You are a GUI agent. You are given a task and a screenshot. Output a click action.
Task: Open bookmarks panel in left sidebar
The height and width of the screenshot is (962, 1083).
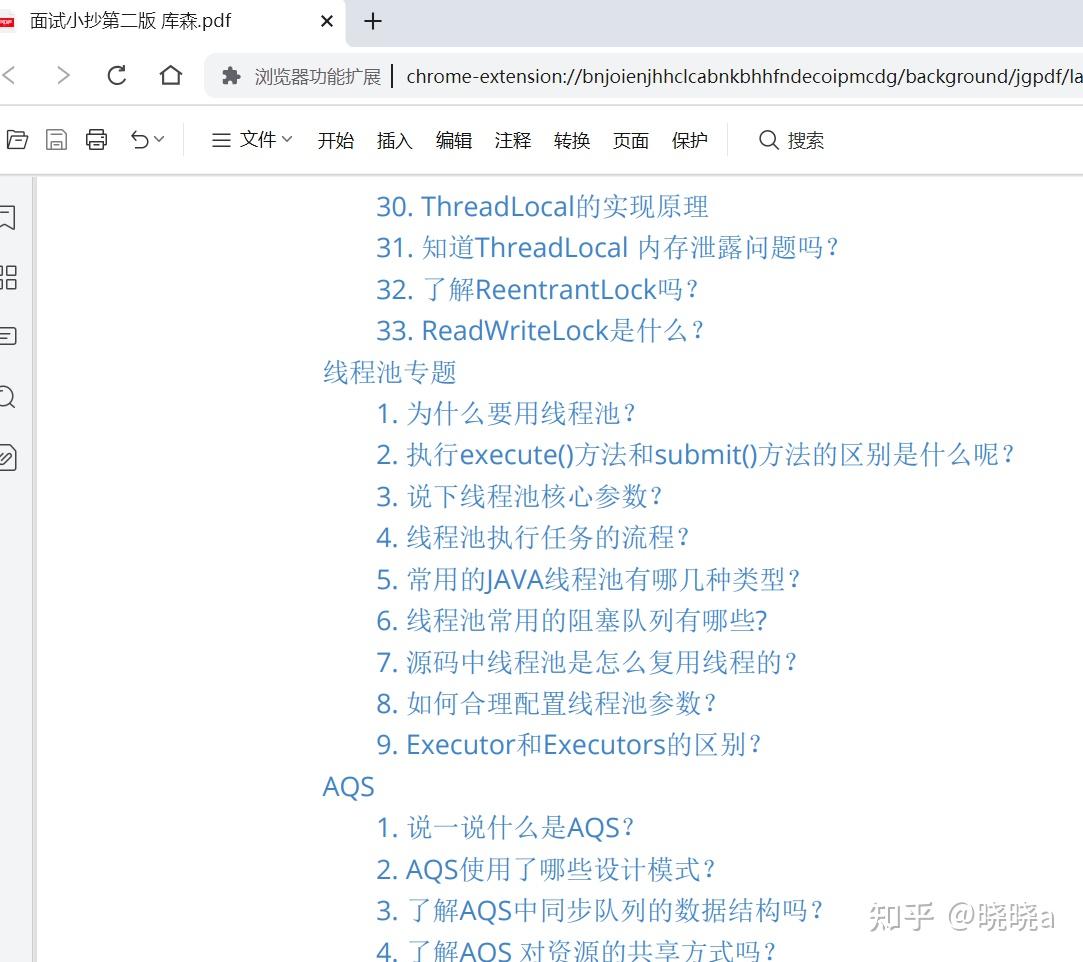coord(8,218)
